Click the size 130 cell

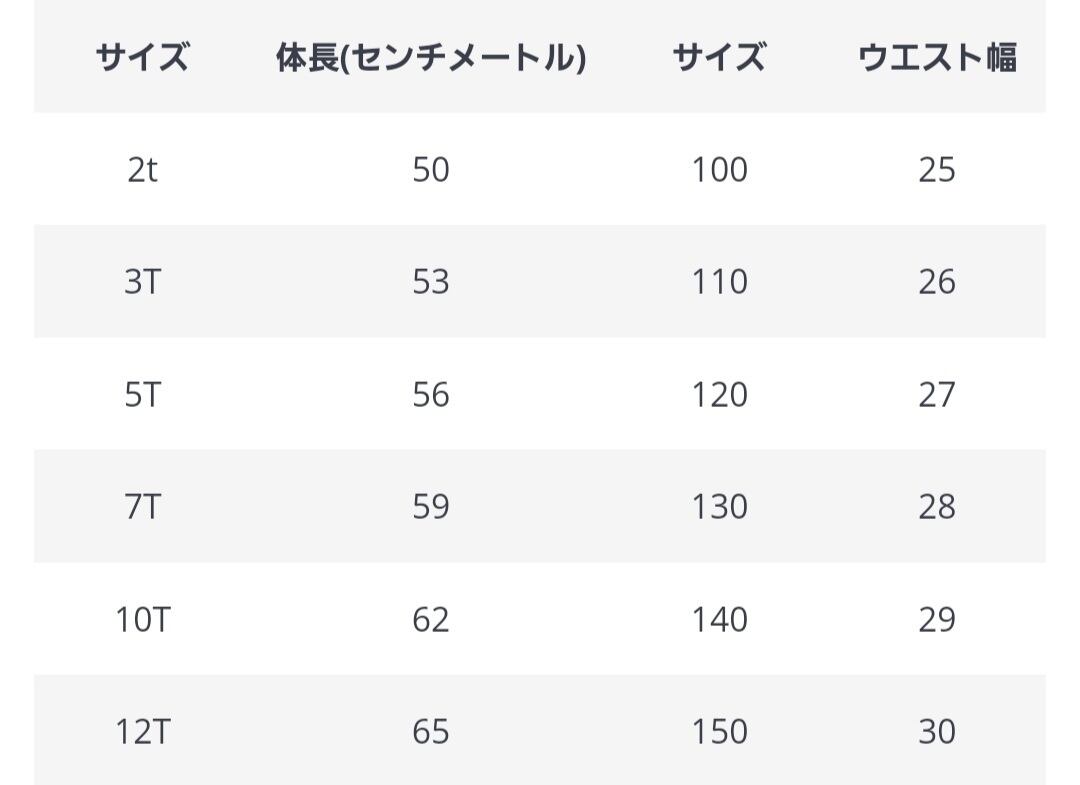coord(719,507)
